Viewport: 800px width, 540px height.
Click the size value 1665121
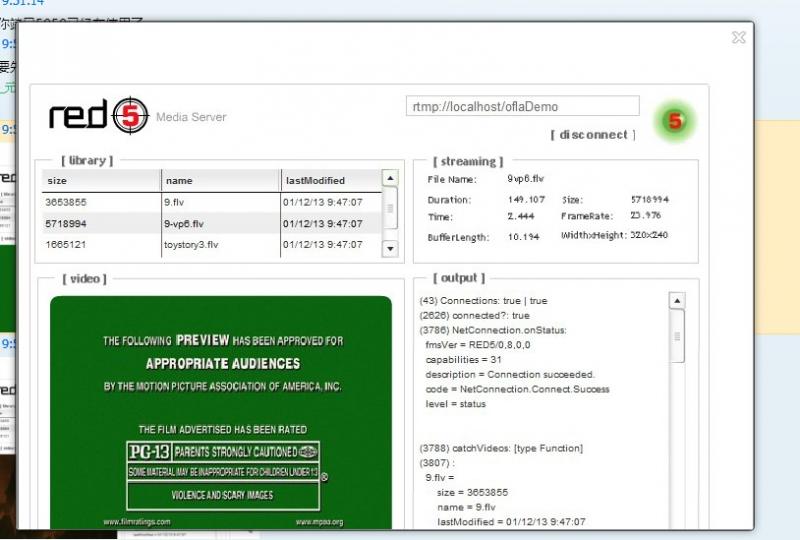tap(66, 244)
